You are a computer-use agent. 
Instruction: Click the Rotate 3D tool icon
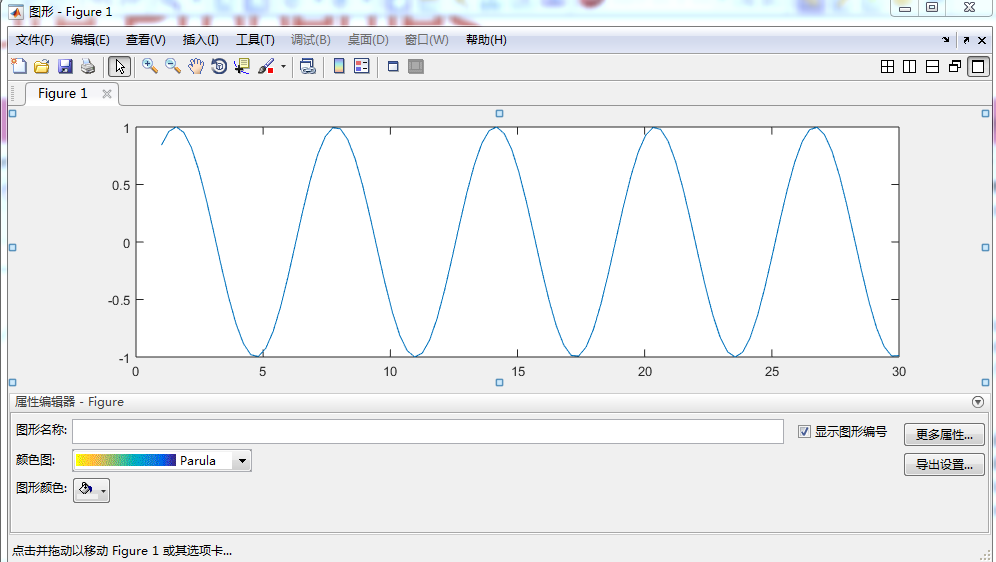coord(219,67)
